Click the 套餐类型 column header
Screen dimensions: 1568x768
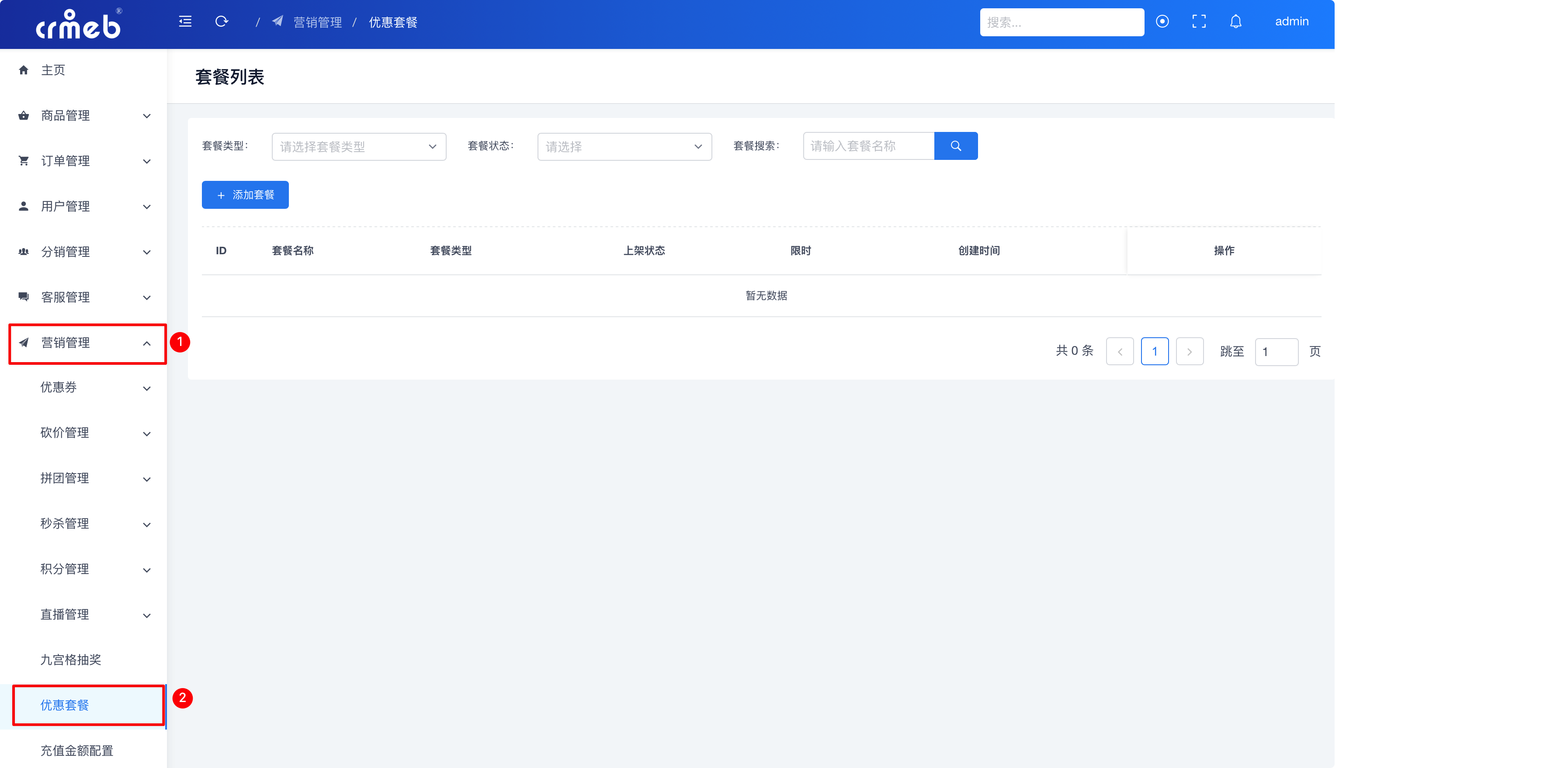pos(451,251)
